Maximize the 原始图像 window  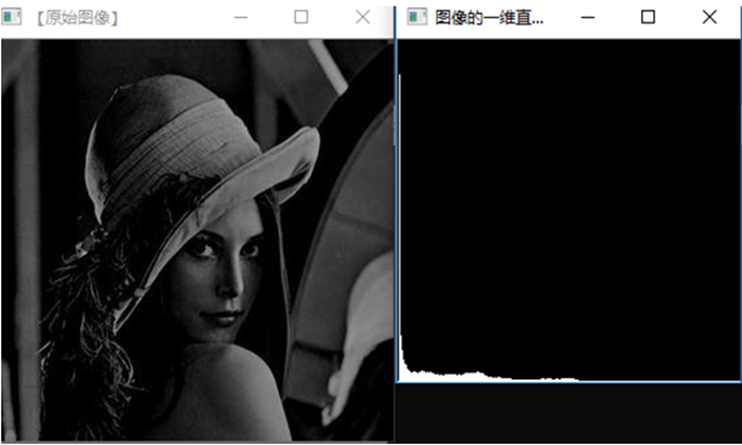click(x=301, y=17)
